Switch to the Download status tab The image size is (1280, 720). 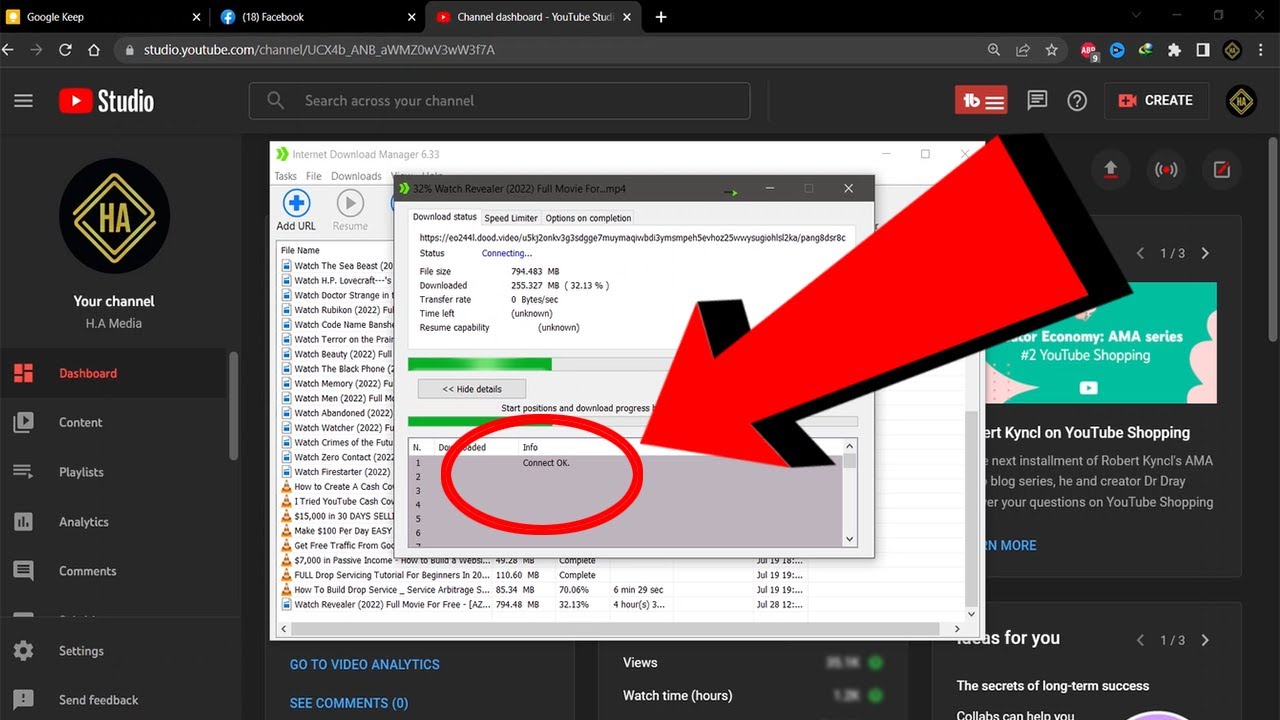[x=445, y=217]
